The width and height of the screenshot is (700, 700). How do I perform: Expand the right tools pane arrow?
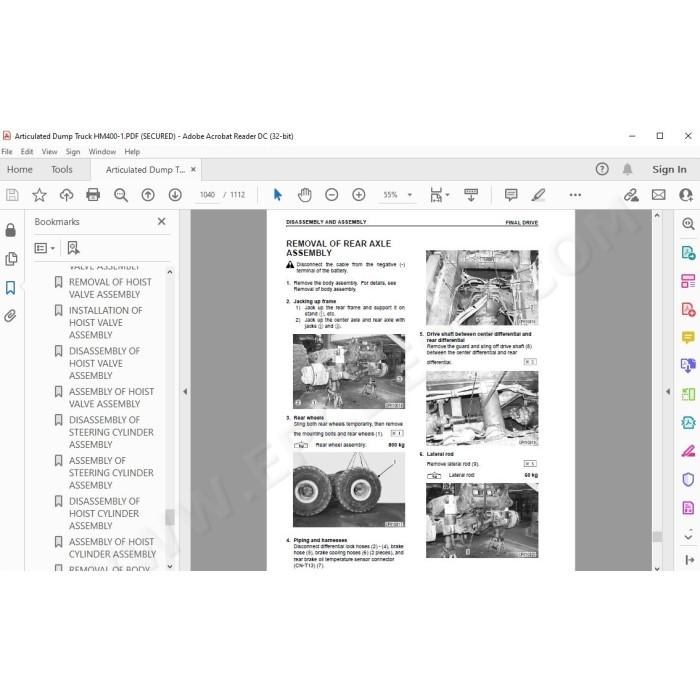point(668,392)
